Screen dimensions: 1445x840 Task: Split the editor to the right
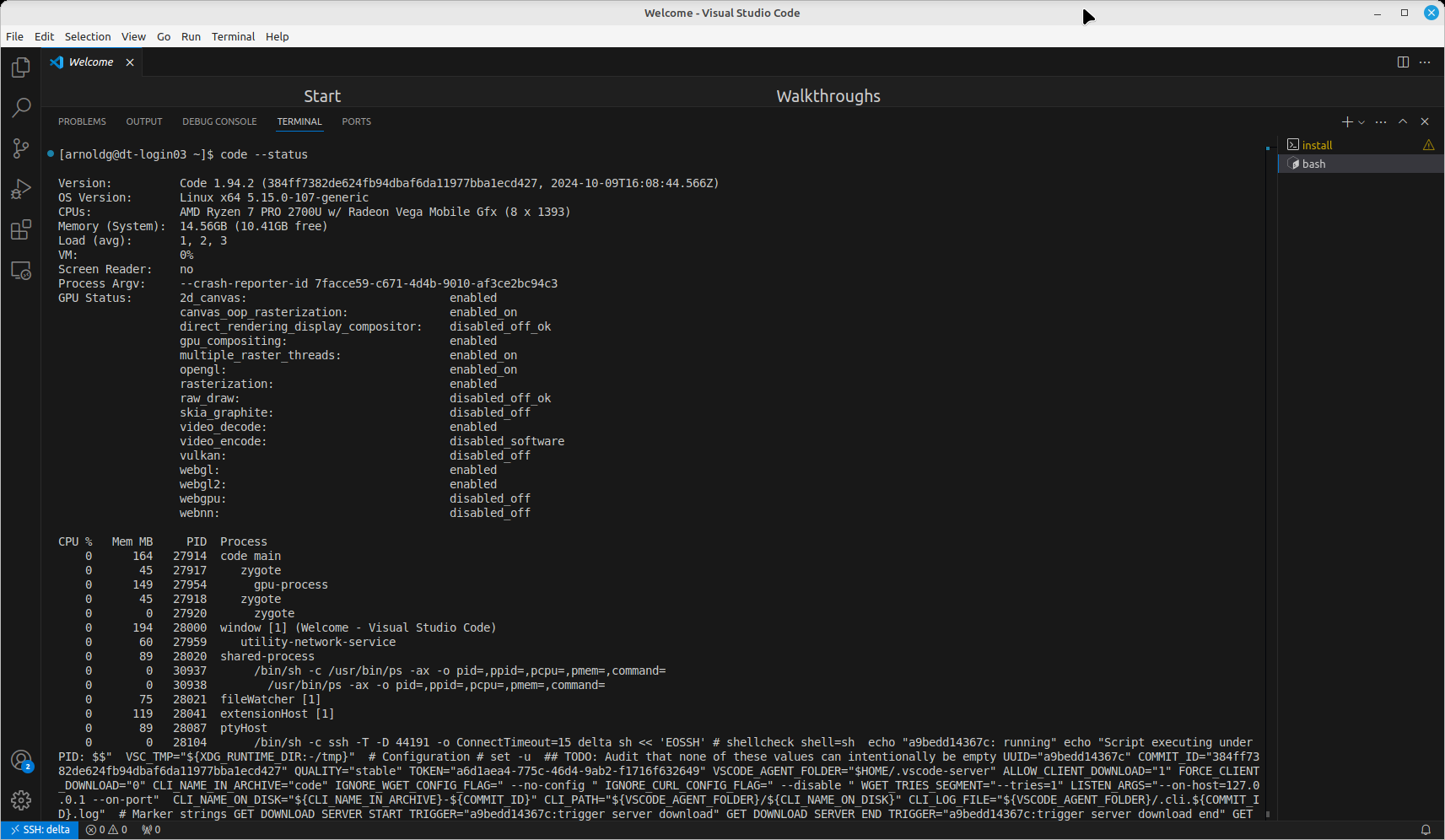(x=1403, y=62)
